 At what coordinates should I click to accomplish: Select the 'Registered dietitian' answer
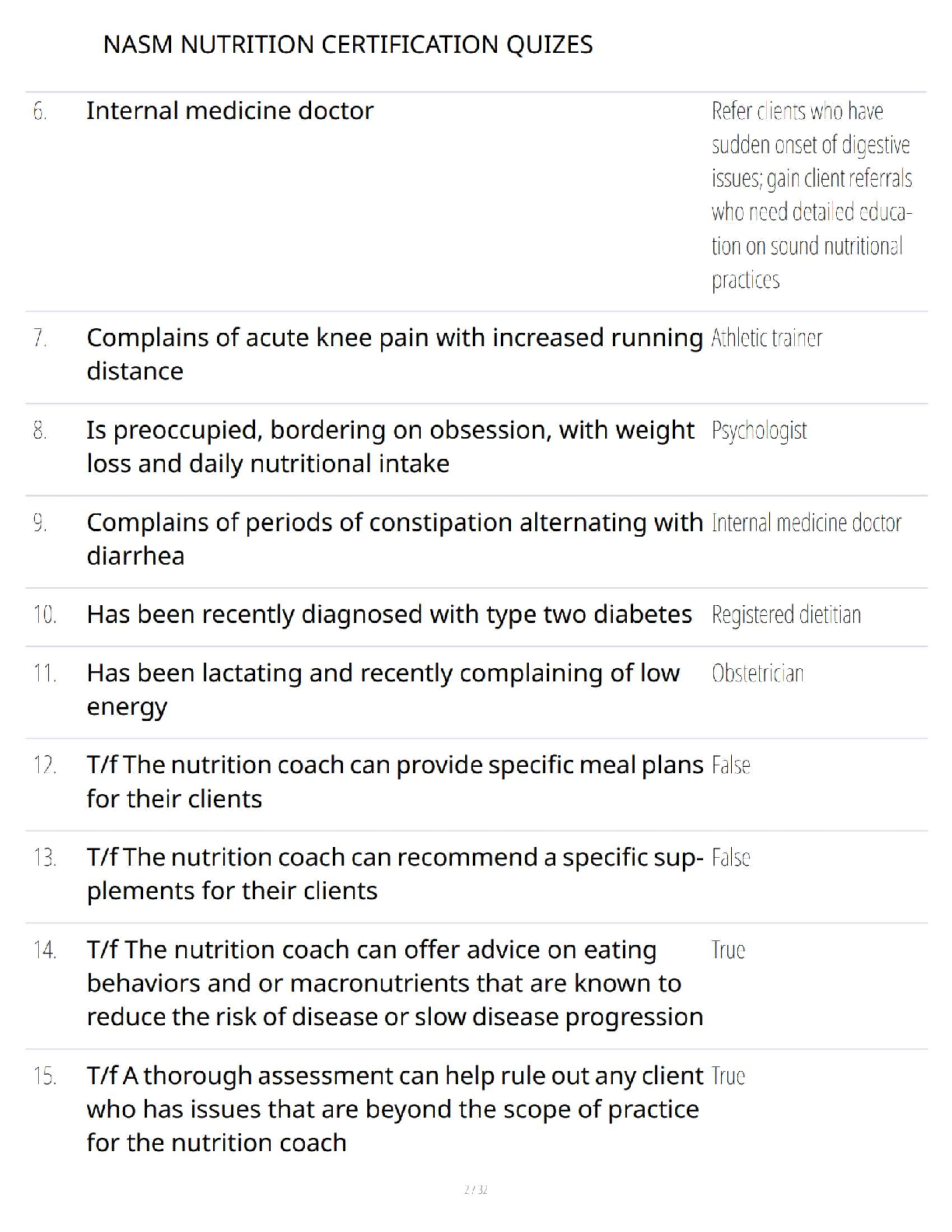(x=786, y=615)
